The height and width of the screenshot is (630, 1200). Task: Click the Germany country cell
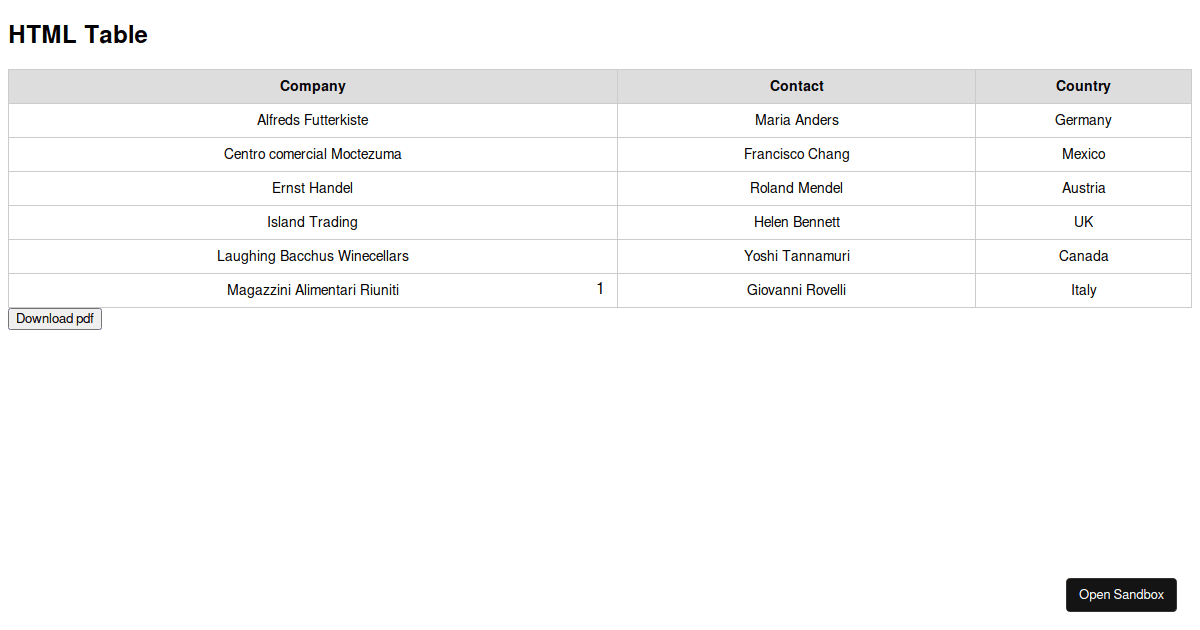[x=1083, y=121]
